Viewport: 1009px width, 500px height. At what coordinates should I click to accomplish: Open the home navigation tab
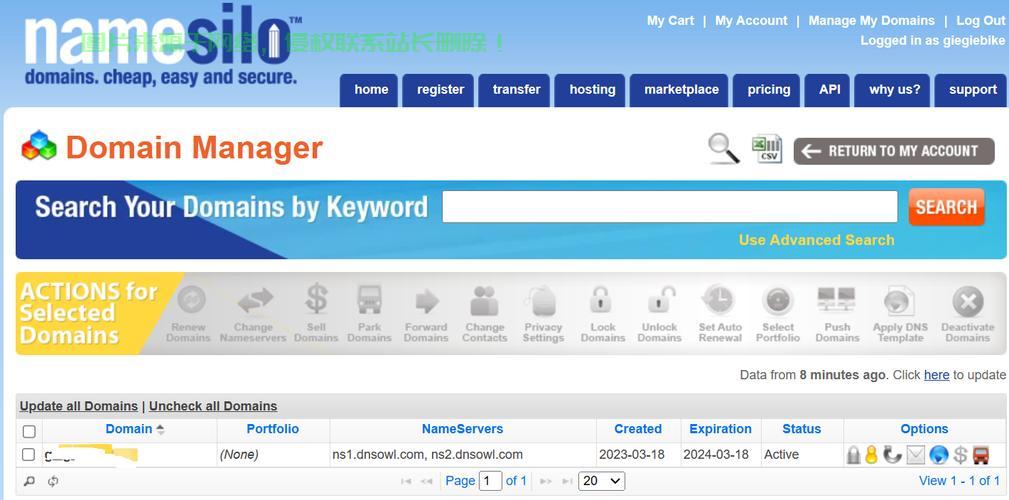point(371,90)
